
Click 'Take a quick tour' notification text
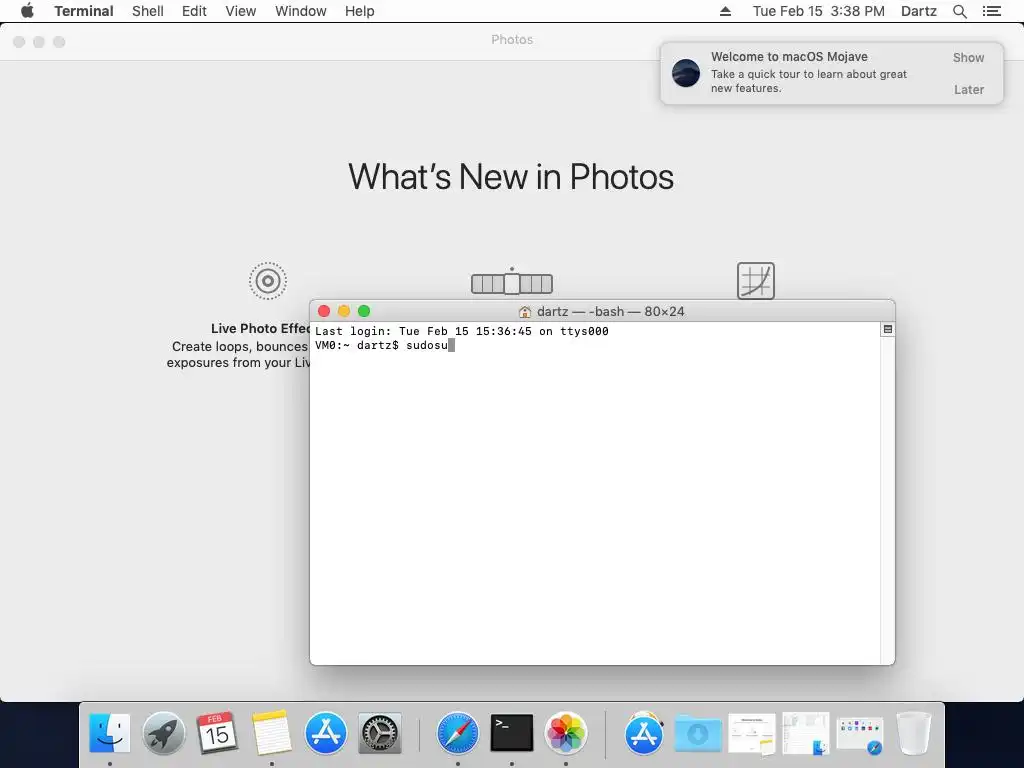tap(808, 81)
